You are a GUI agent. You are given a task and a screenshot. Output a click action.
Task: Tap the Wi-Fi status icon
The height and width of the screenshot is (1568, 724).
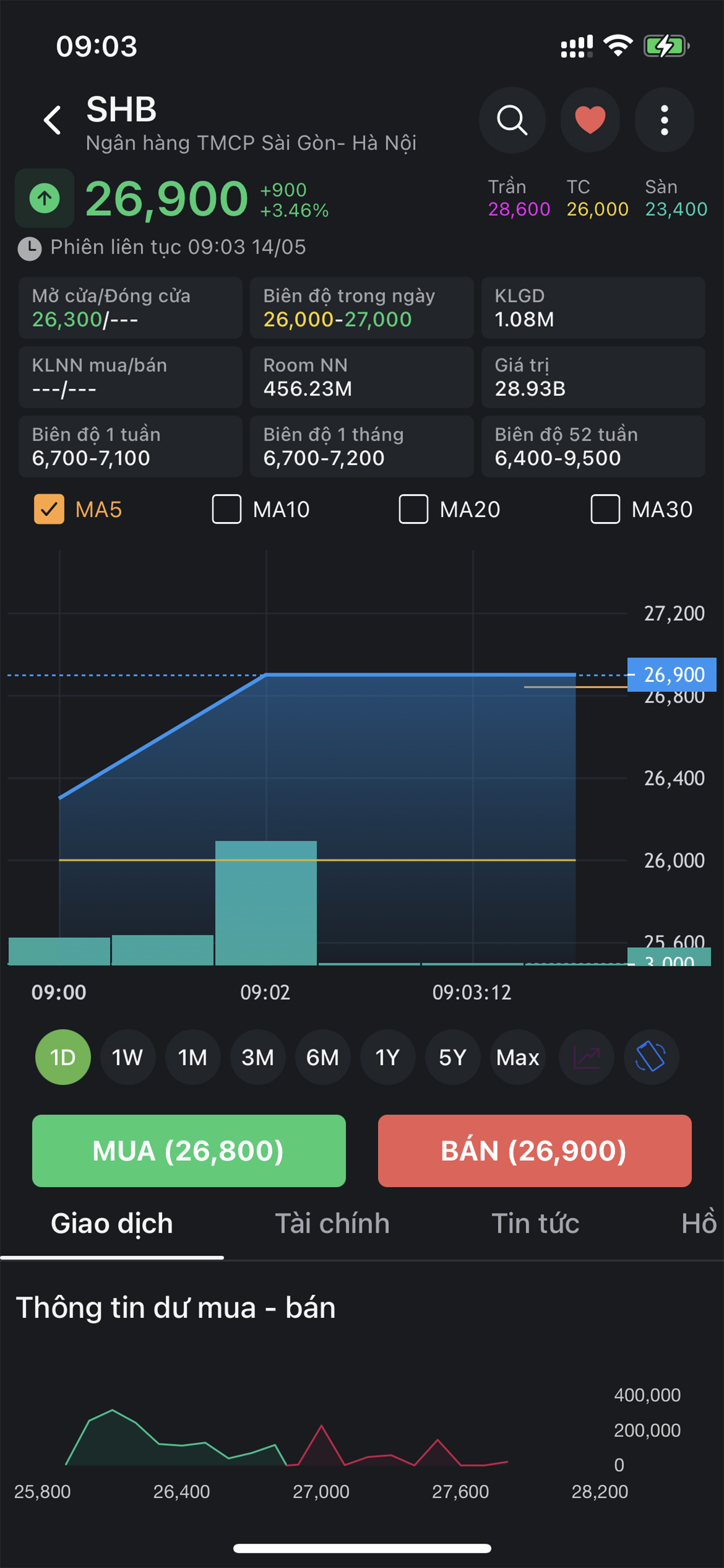point(618,45)
